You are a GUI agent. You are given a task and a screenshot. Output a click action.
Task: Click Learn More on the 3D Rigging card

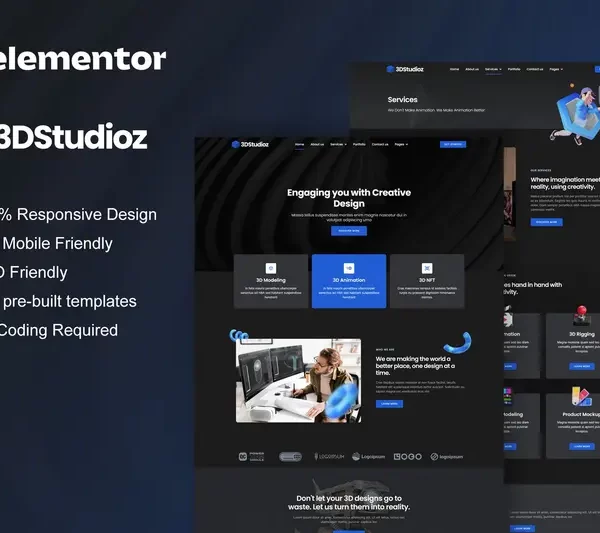[x=582, y=366]
